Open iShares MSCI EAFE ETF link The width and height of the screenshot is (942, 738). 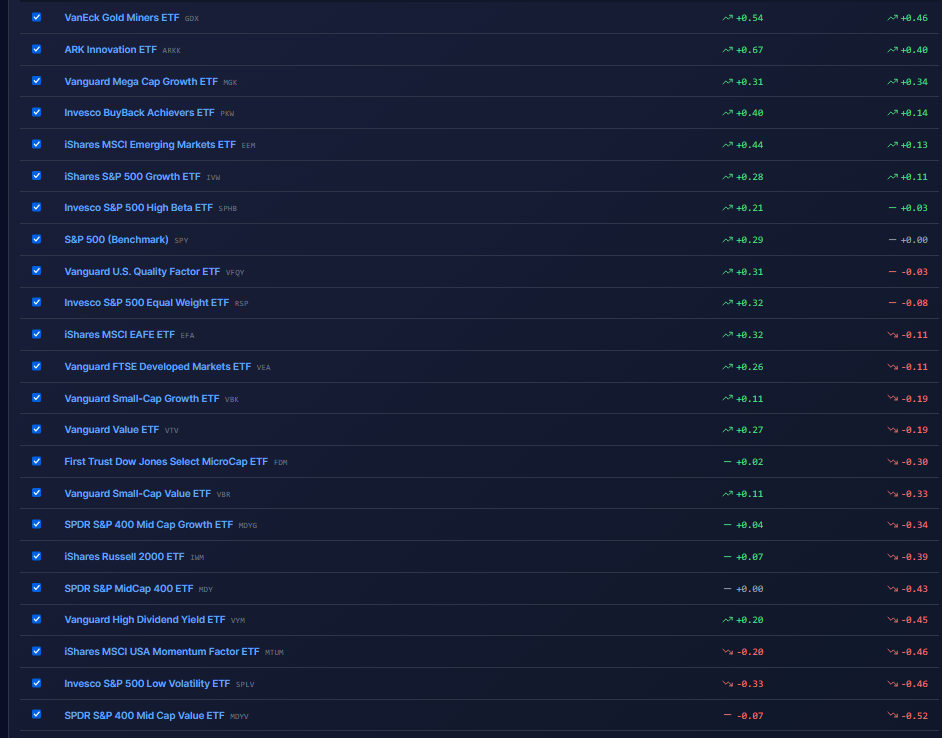click(120, 334)
